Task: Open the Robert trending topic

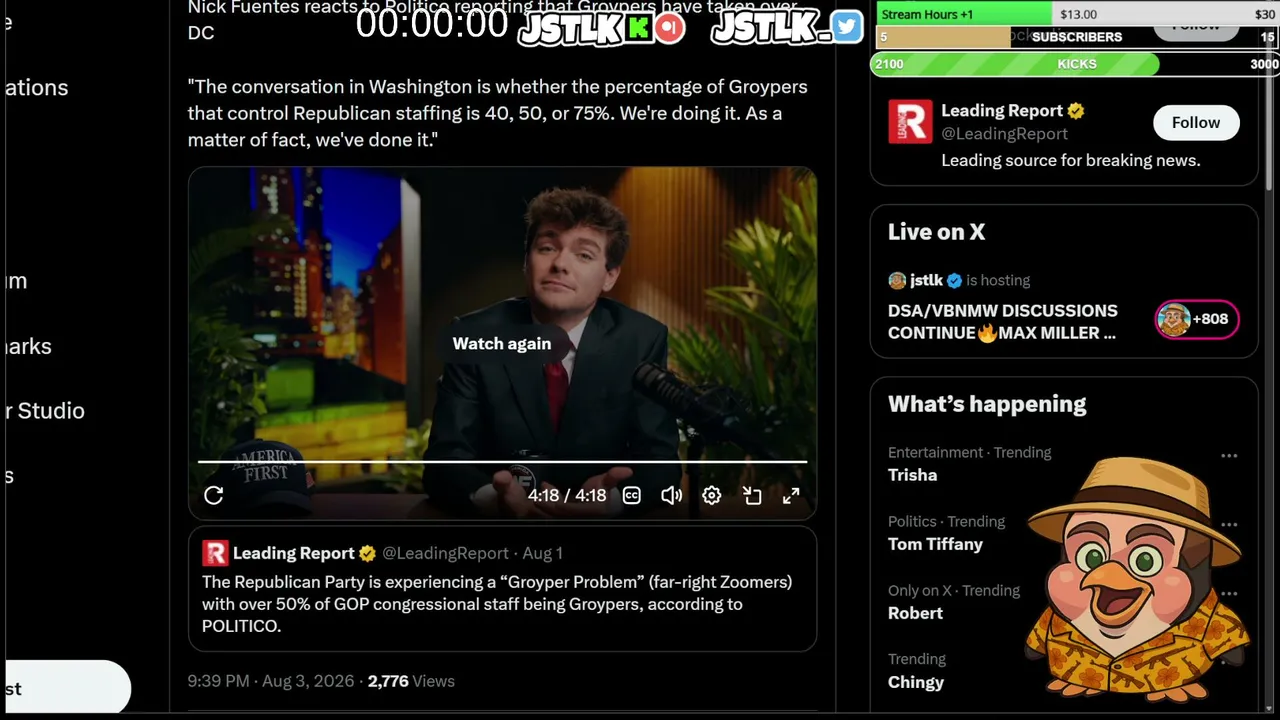Action: click(915, 613)
